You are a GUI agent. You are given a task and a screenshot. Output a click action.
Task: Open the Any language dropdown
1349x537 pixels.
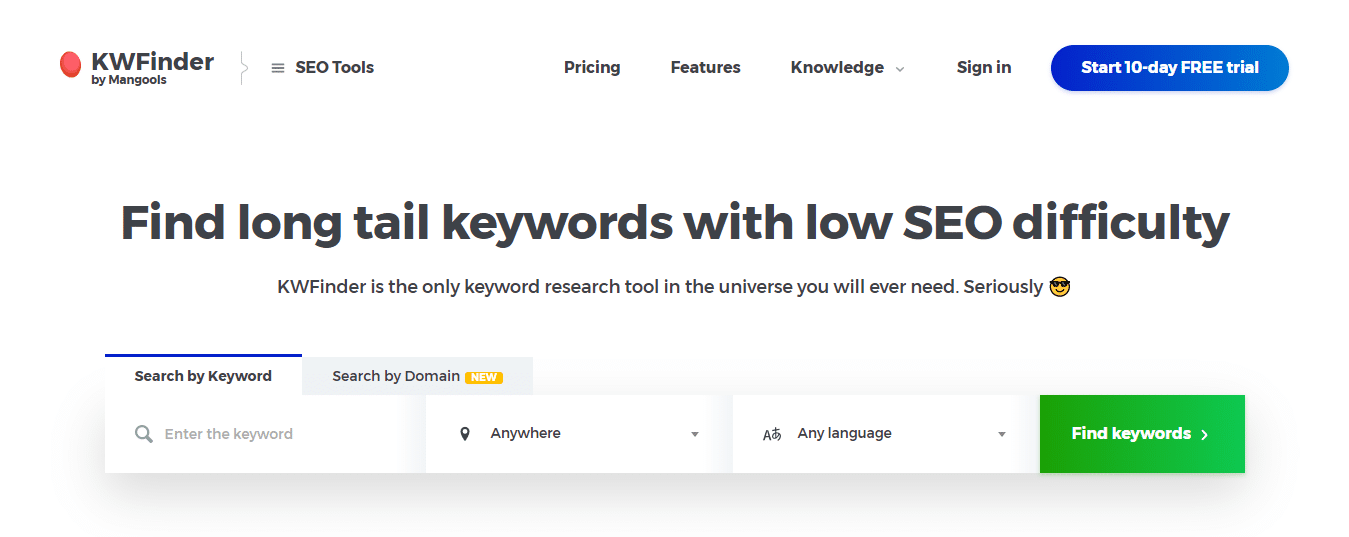(885, 434)
